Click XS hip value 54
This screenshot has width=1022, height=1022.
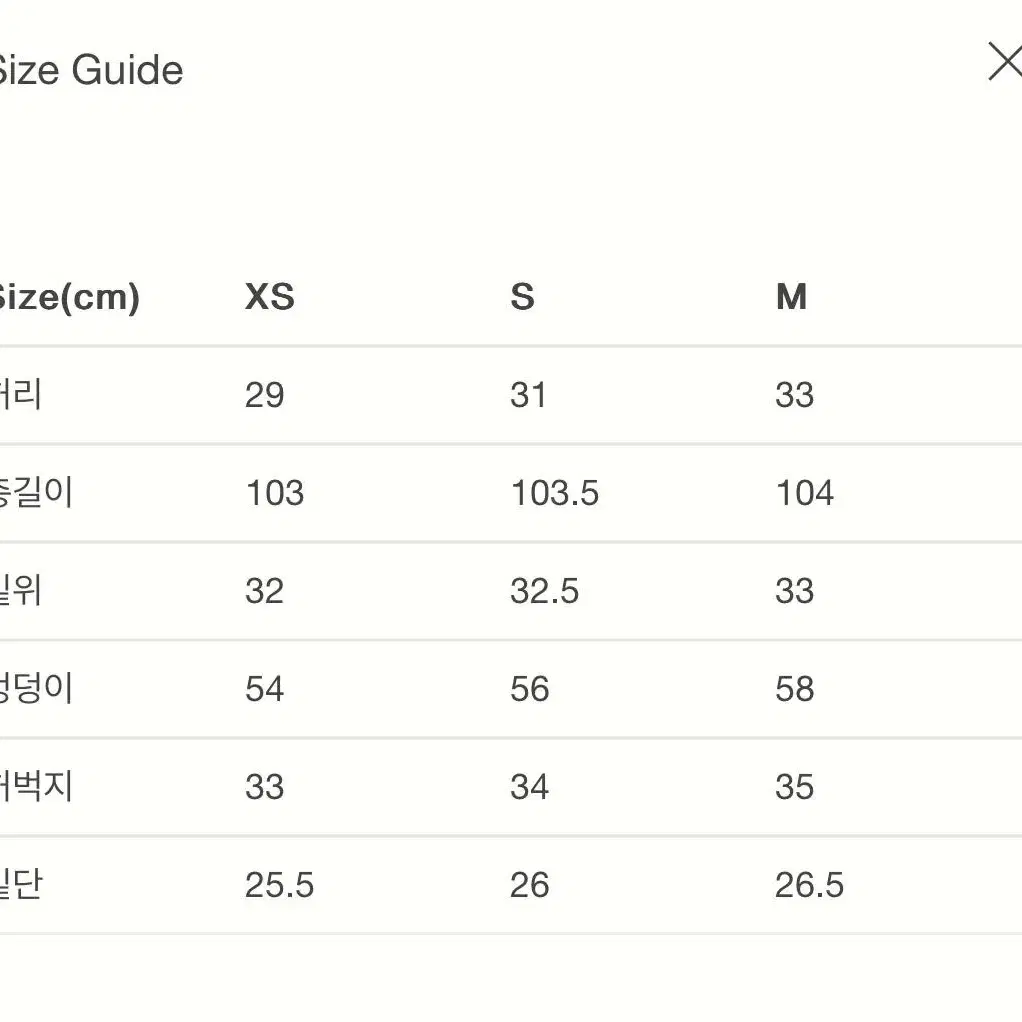[265, 689]
